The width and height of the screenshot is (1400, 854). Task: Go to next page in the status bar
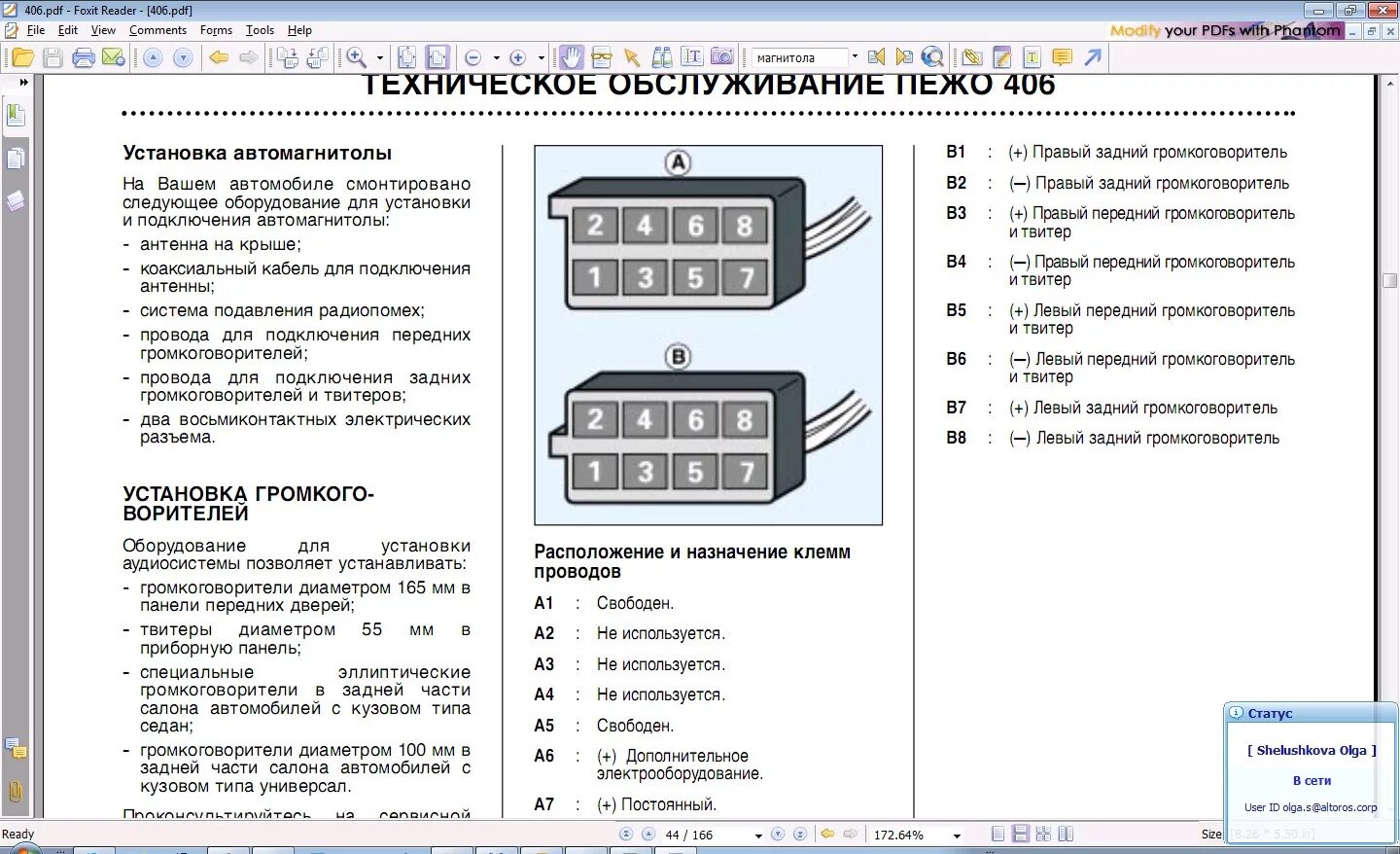pyautogui.click(x=778, y=835)
